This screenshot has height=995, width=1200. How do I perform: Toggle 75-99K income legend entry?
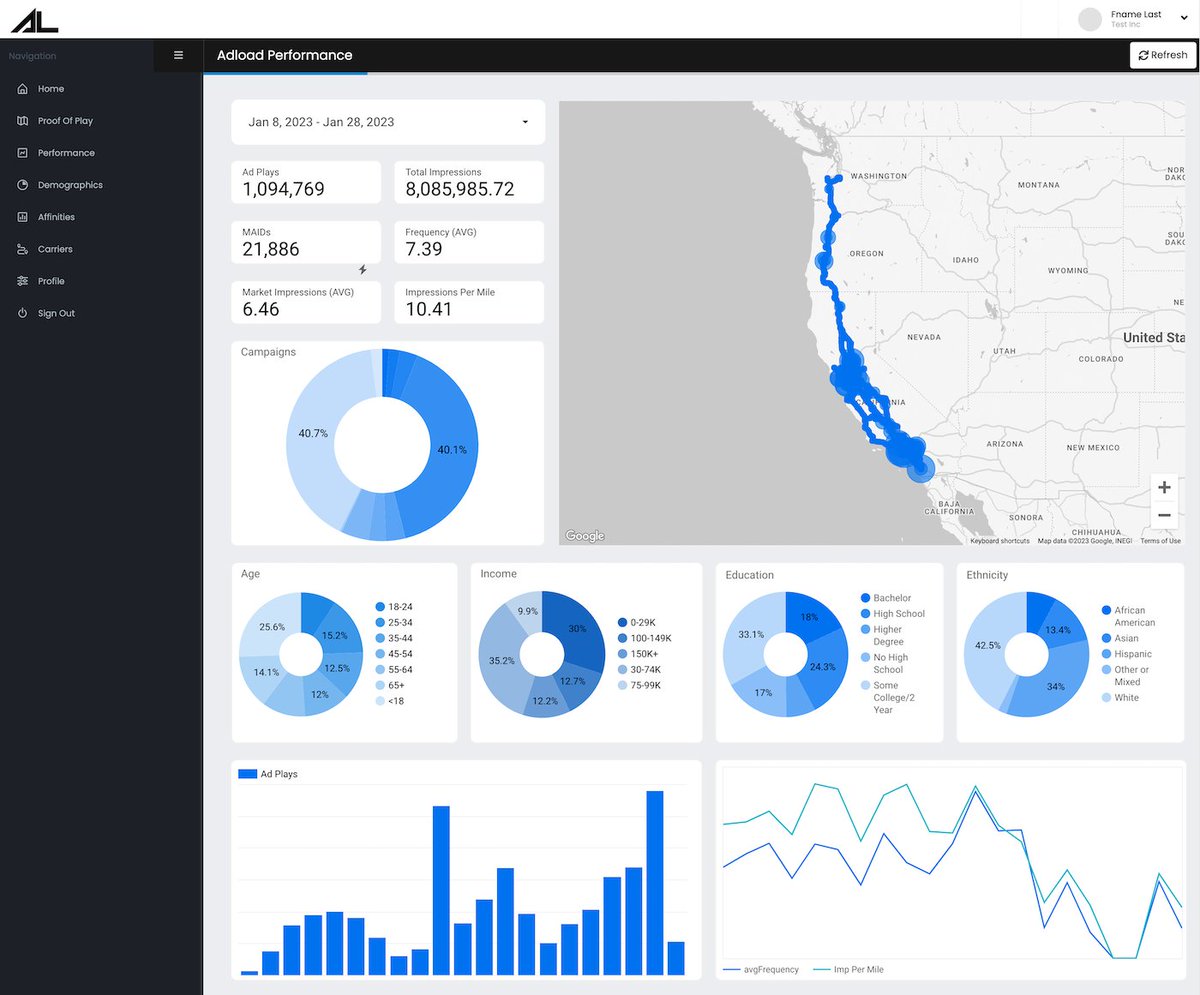[639, 685]
